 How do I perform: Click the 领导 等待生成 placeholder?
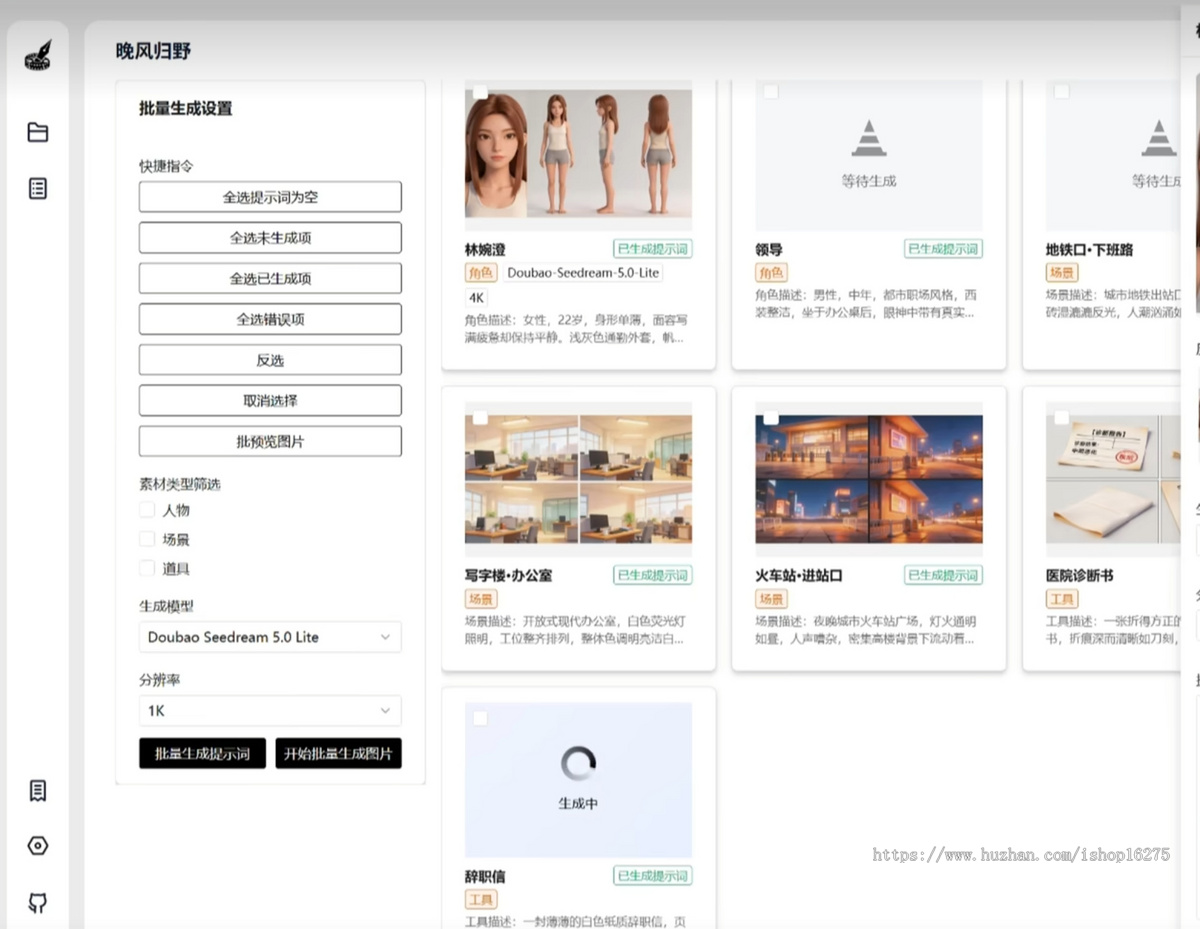coord(869,156)
